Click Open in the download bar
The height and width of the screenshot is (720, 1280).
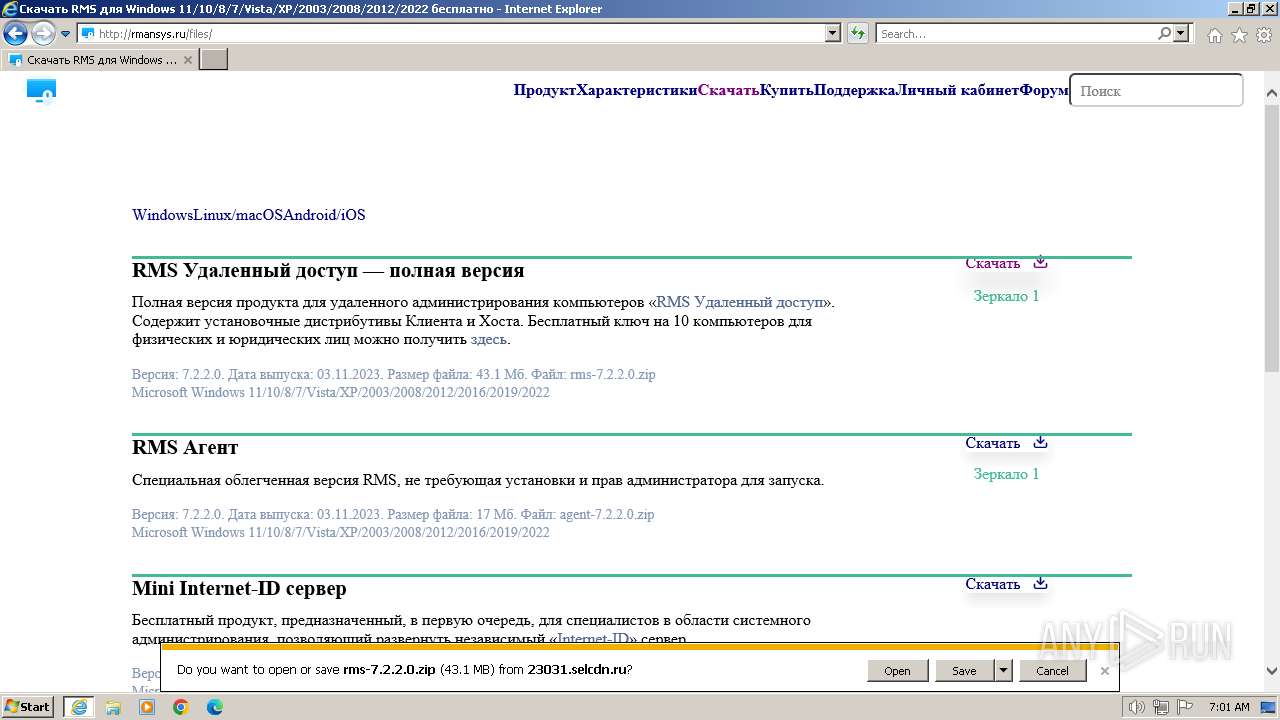(897, 671)
